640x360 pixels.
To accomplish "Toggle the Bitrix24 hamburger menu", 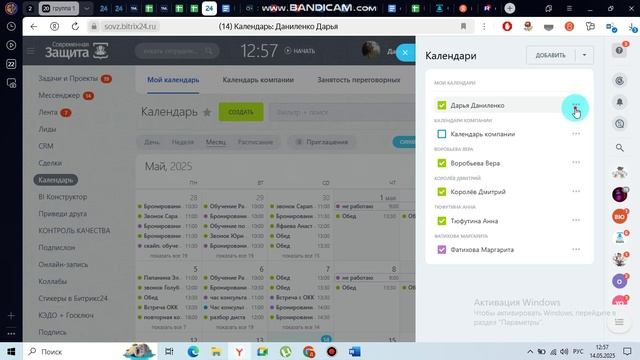I will pos(31,51).
